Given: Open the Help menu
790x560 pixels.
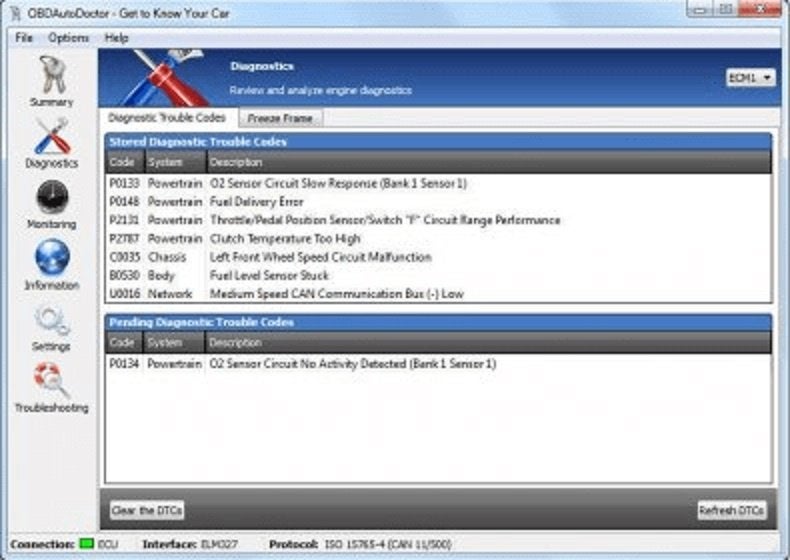Looking at the screenshot, I should pyautogui.click(x=116, y=38).
